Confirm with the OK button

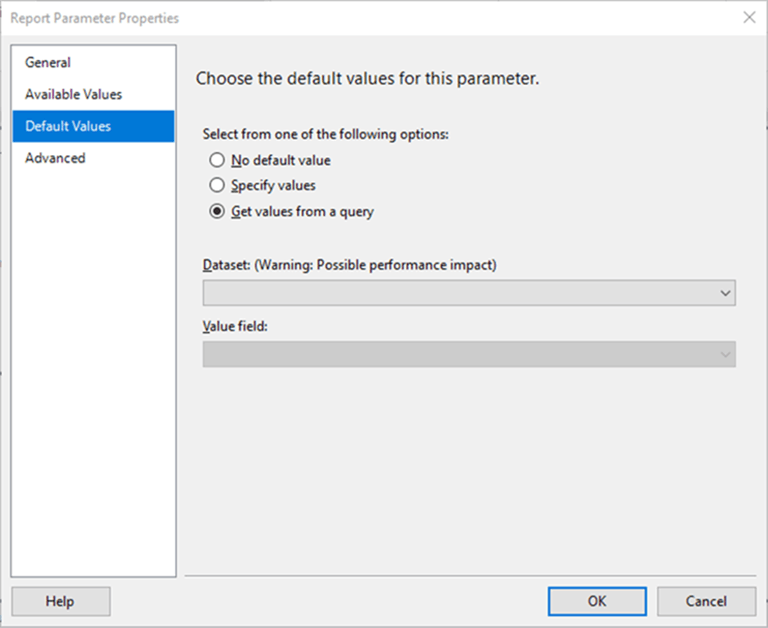point(597,601)
